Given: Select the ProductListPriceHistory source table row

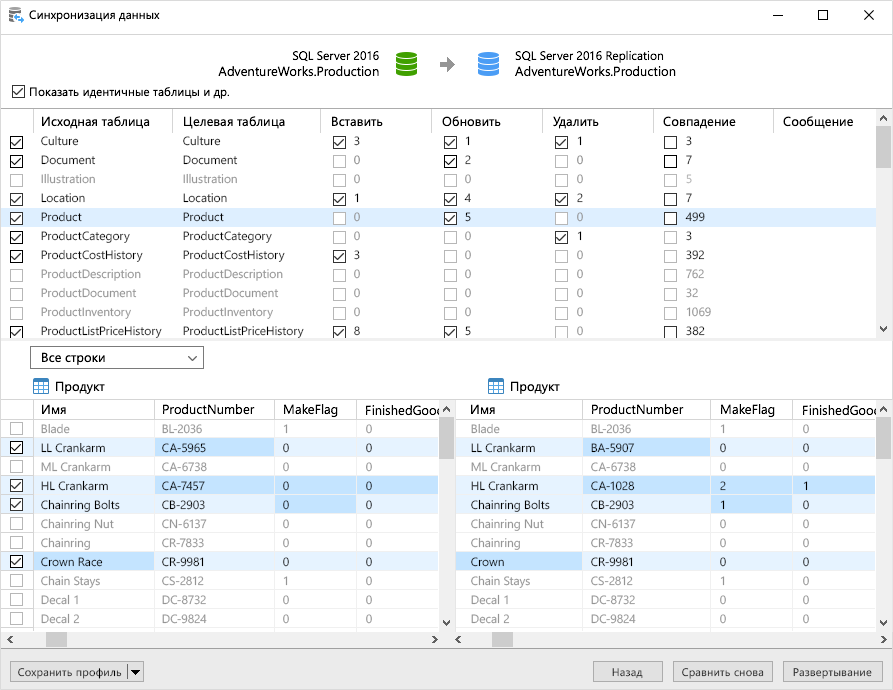Looking at the screenshot, I should click(x=101, y=331).
